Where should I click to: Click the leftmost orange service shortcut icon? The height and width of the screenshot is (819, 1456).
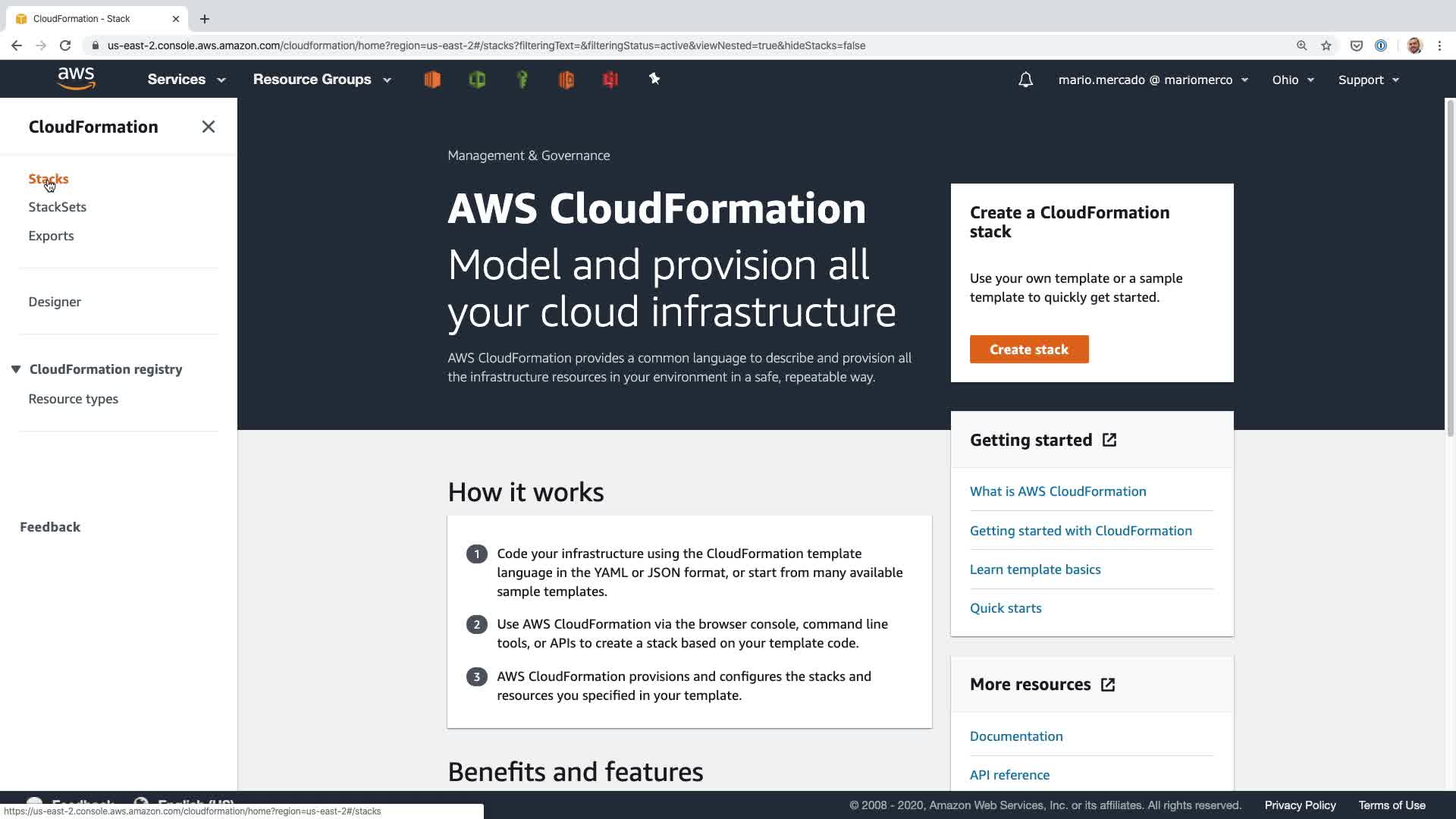tap(432, 80)
